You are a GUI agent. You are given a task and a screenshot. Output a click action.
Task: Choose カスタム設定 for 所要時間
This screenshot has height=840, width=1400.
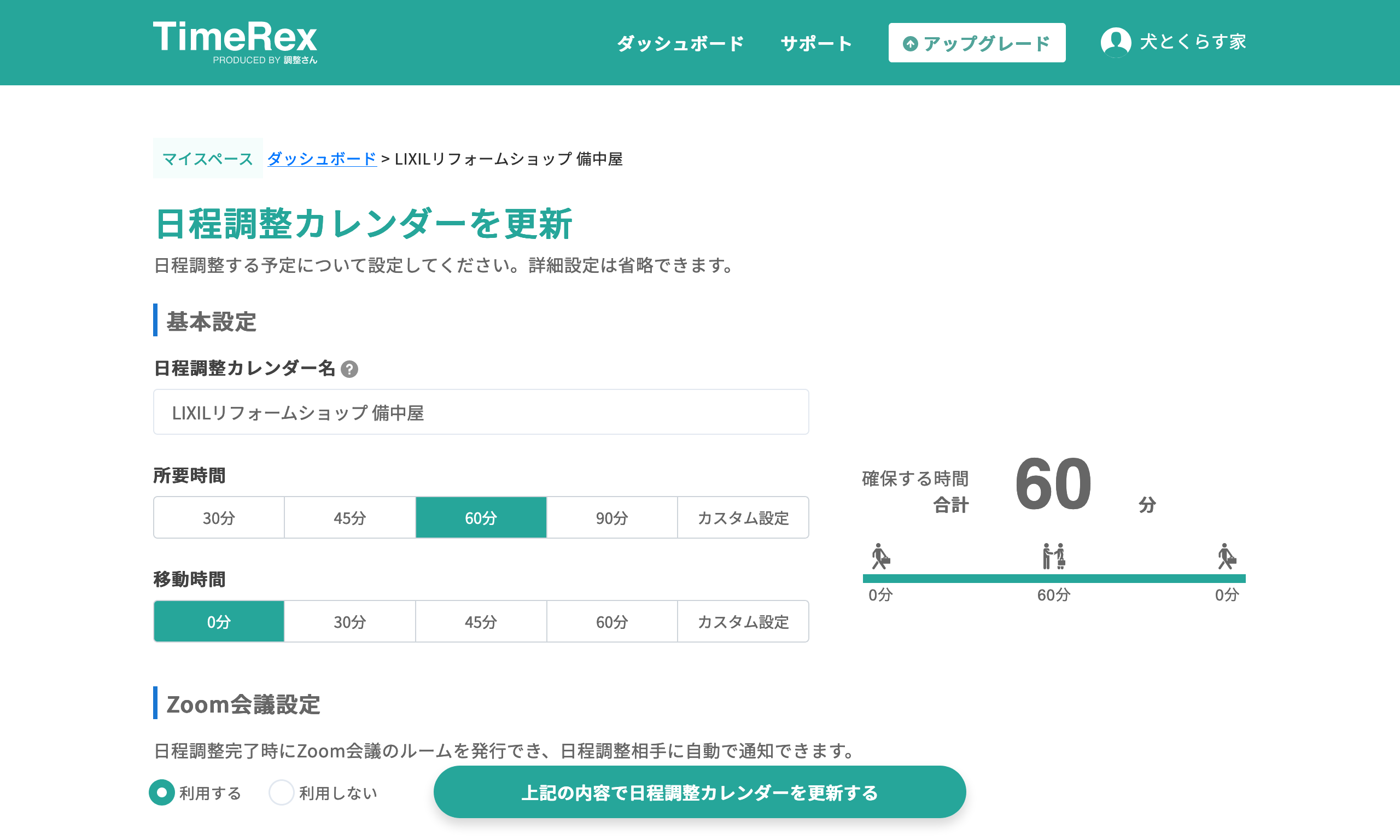coord(743,517)
